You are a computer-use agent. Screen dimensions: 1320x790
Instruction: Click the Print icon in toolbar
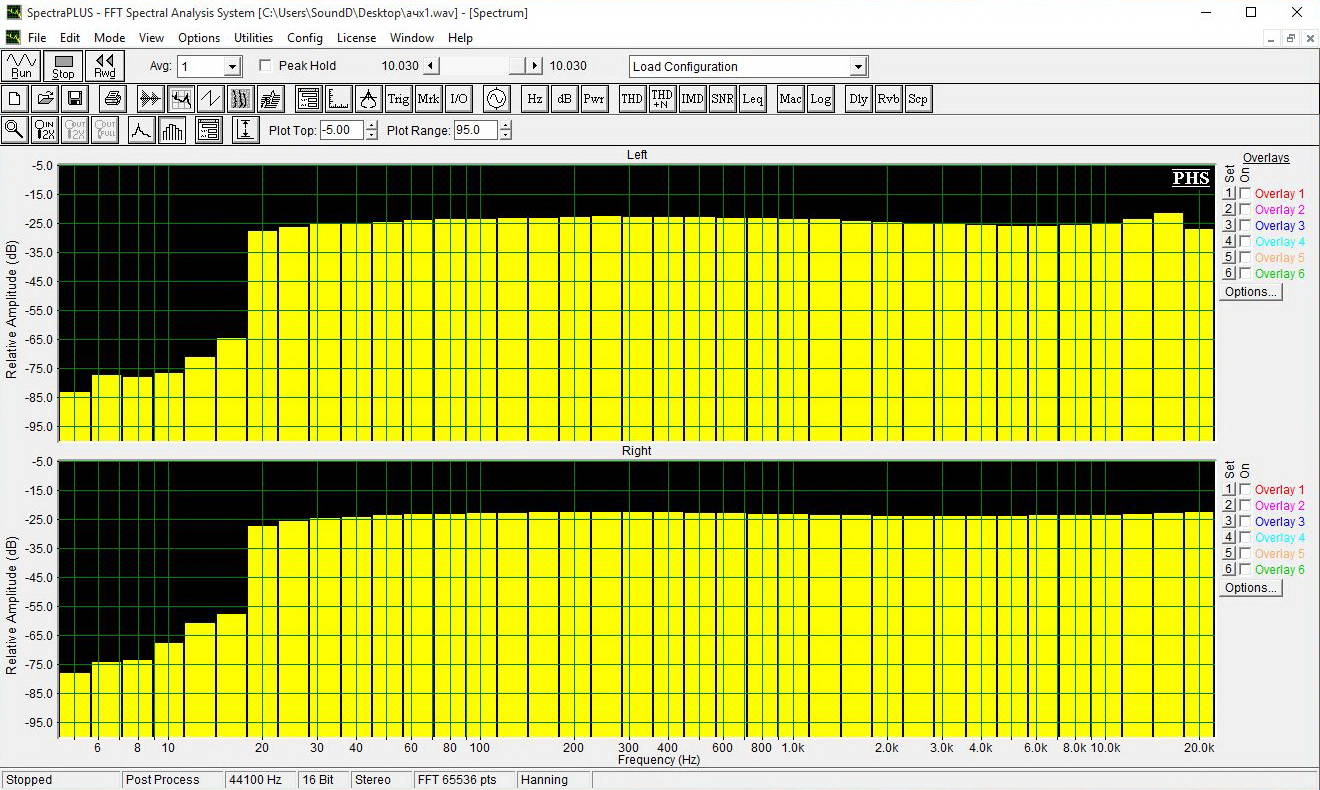[112, 98]
